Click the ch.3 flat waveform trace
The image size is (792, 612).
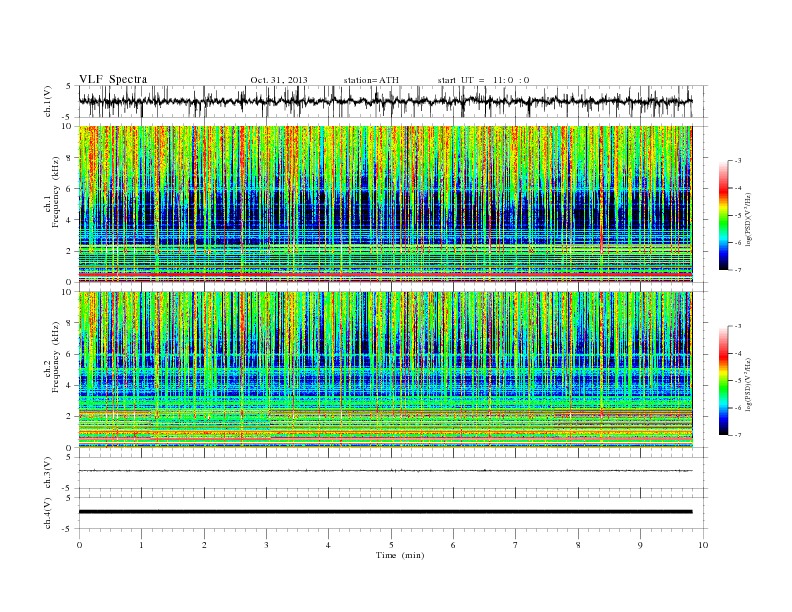click(385, 471)
